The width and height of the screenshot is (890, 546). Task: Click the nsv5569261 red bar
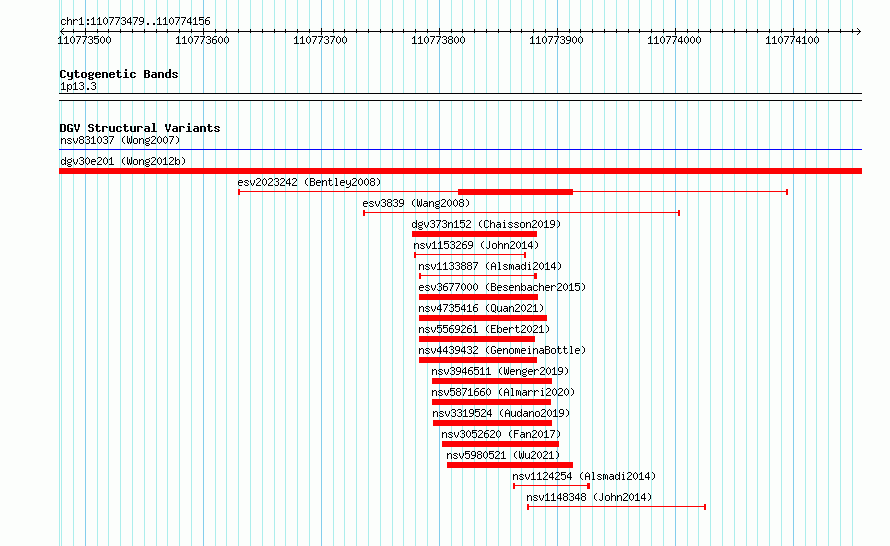tap(477, 339)
